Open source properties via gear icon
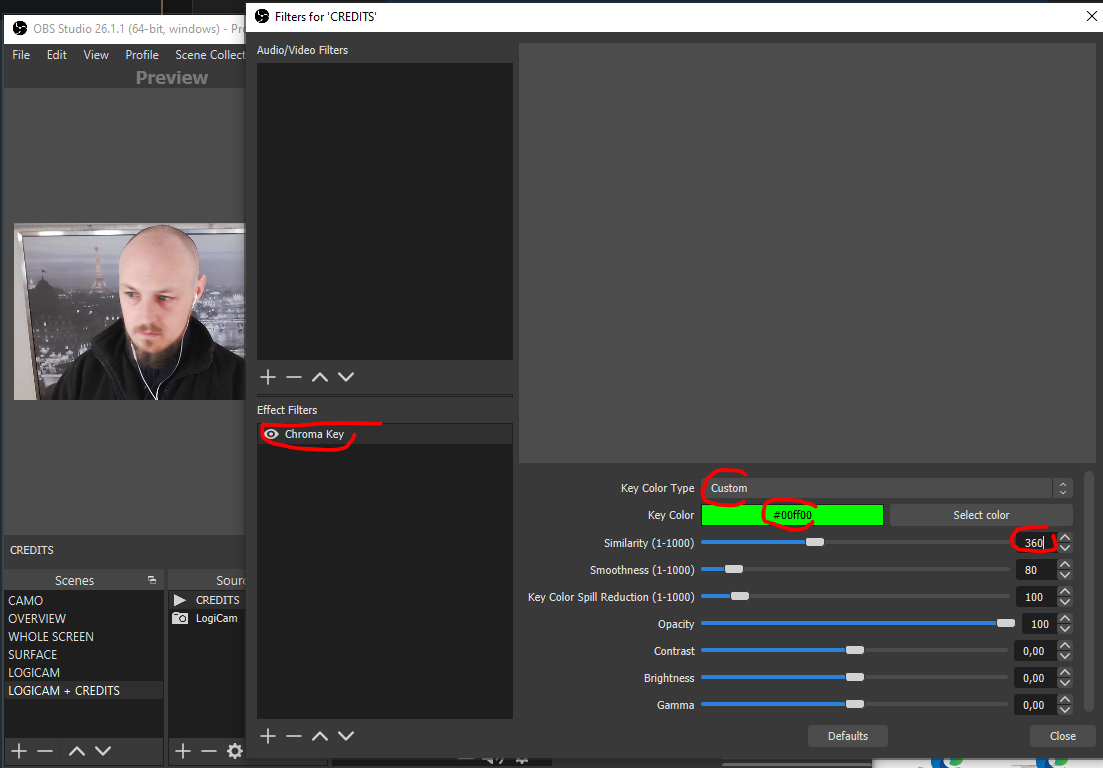 click(234, 751)
